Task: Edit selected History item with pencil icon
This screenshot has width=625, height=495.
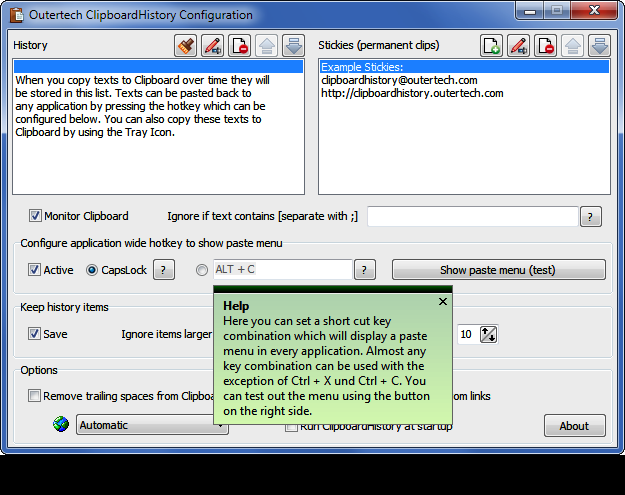Action: coord(212,45)
